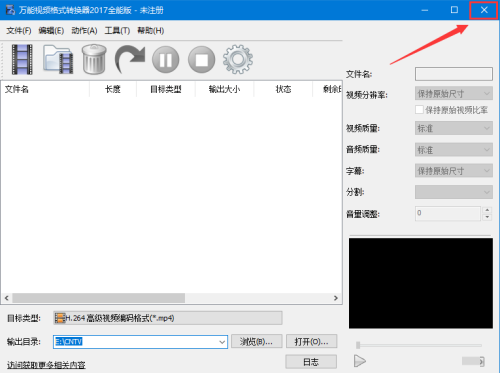Decrease 音量调整 with the down arrow
The height and width of the screenshot is (373, 500).
(487, 217)
